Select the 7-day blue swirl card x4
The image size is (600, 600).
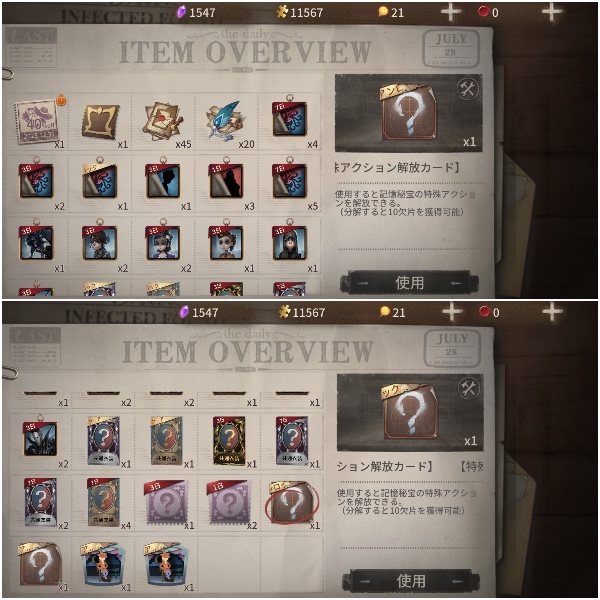pos(290,119)
